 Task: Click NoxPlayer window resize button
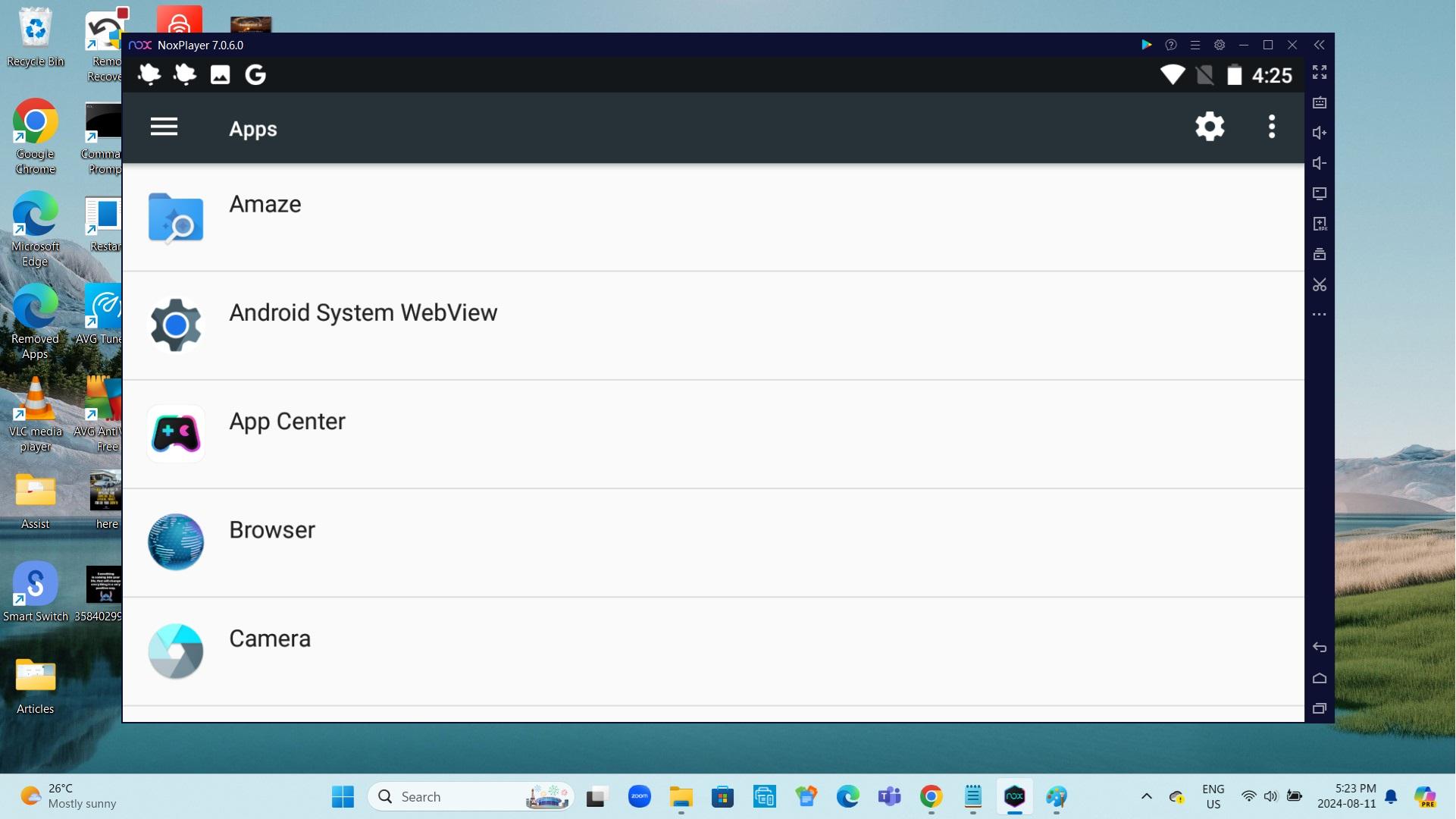click(1267, 45)
